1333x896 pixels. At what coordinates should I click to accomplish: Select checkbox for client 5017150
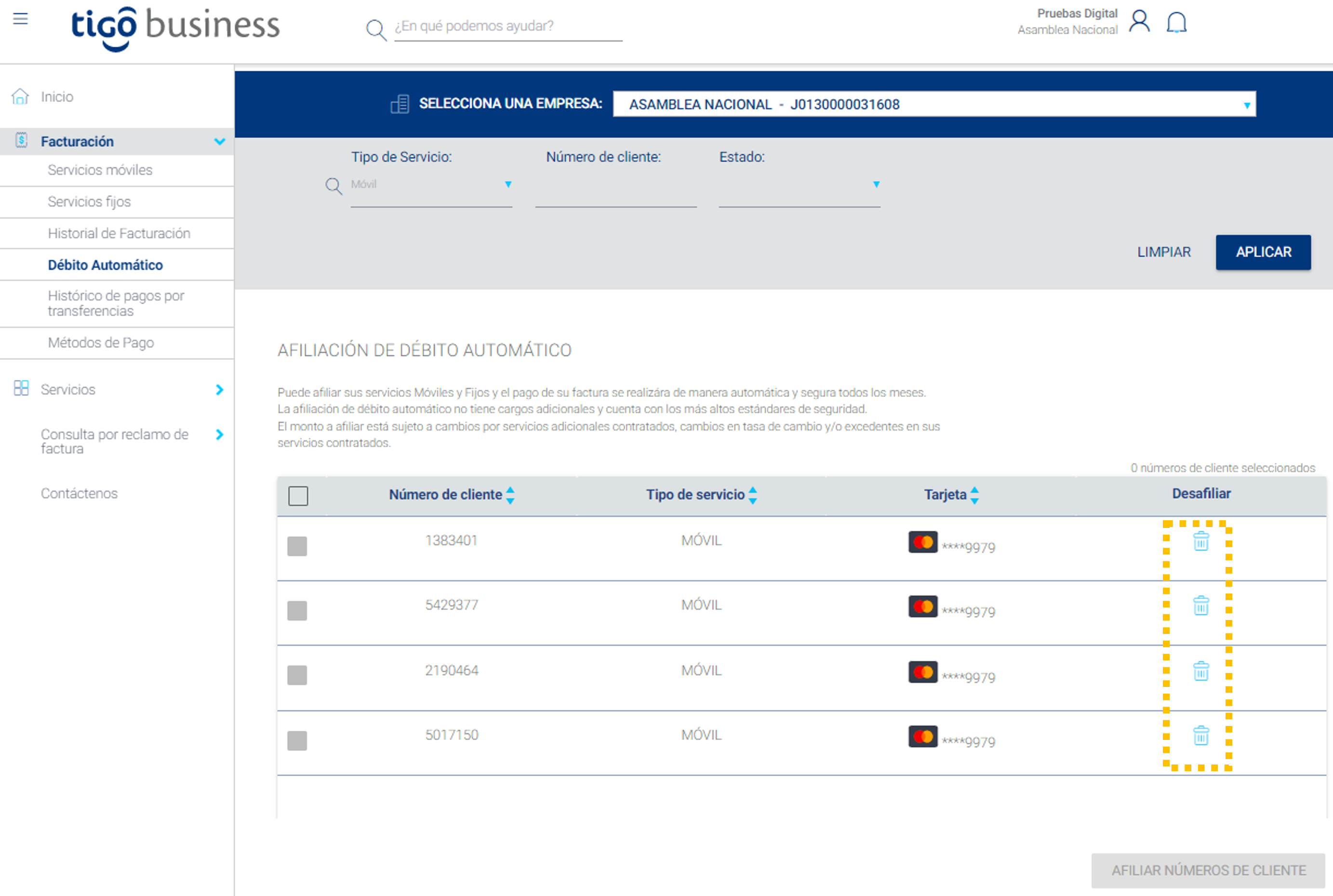(x=297, y=740)
